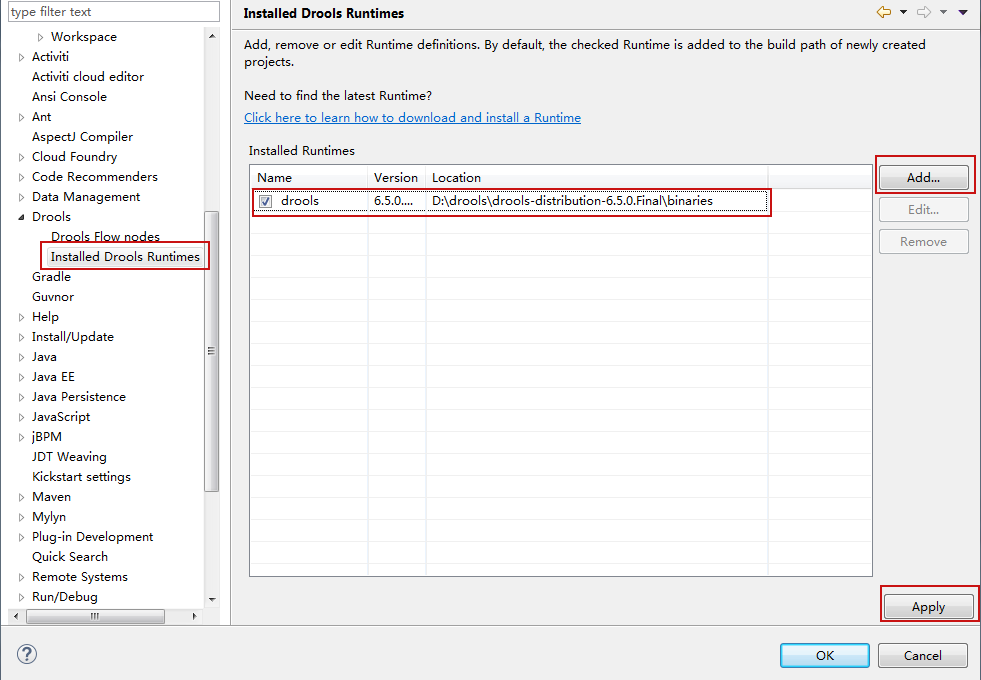This screenshot has width=981, height=680.
Task: Open the forward history dropdown arrow
Action: (943, 13)
